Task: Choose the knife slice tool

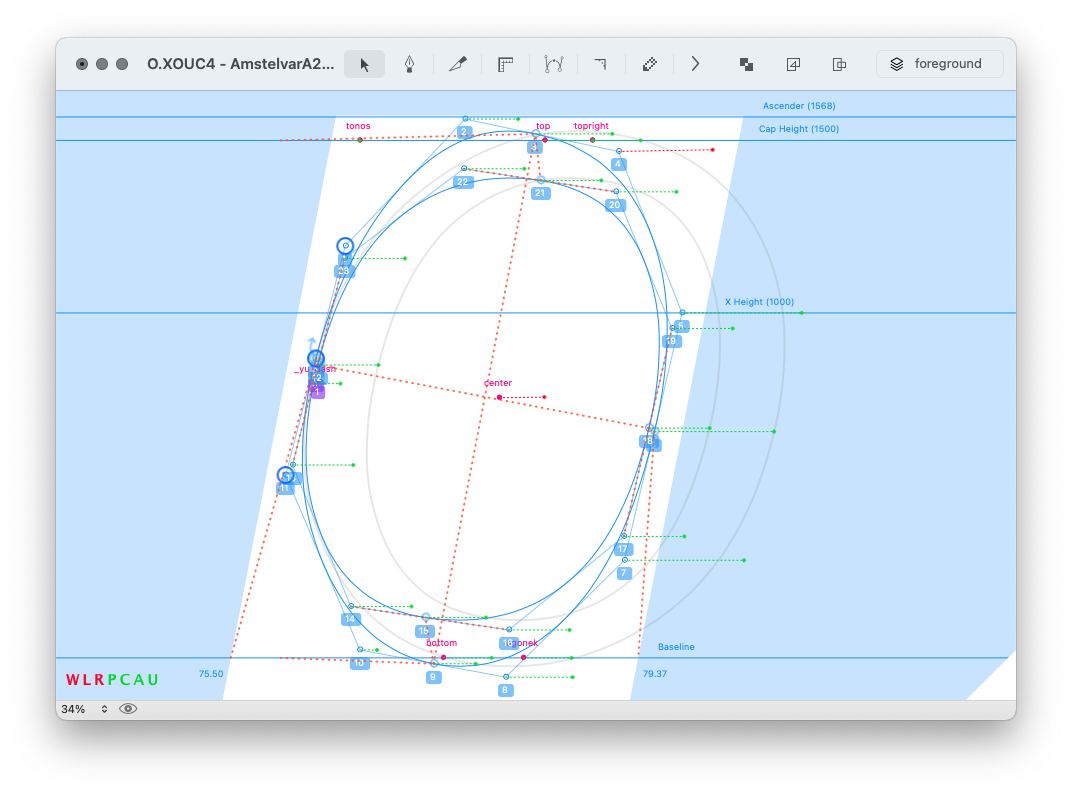Action: pos(458,64)
